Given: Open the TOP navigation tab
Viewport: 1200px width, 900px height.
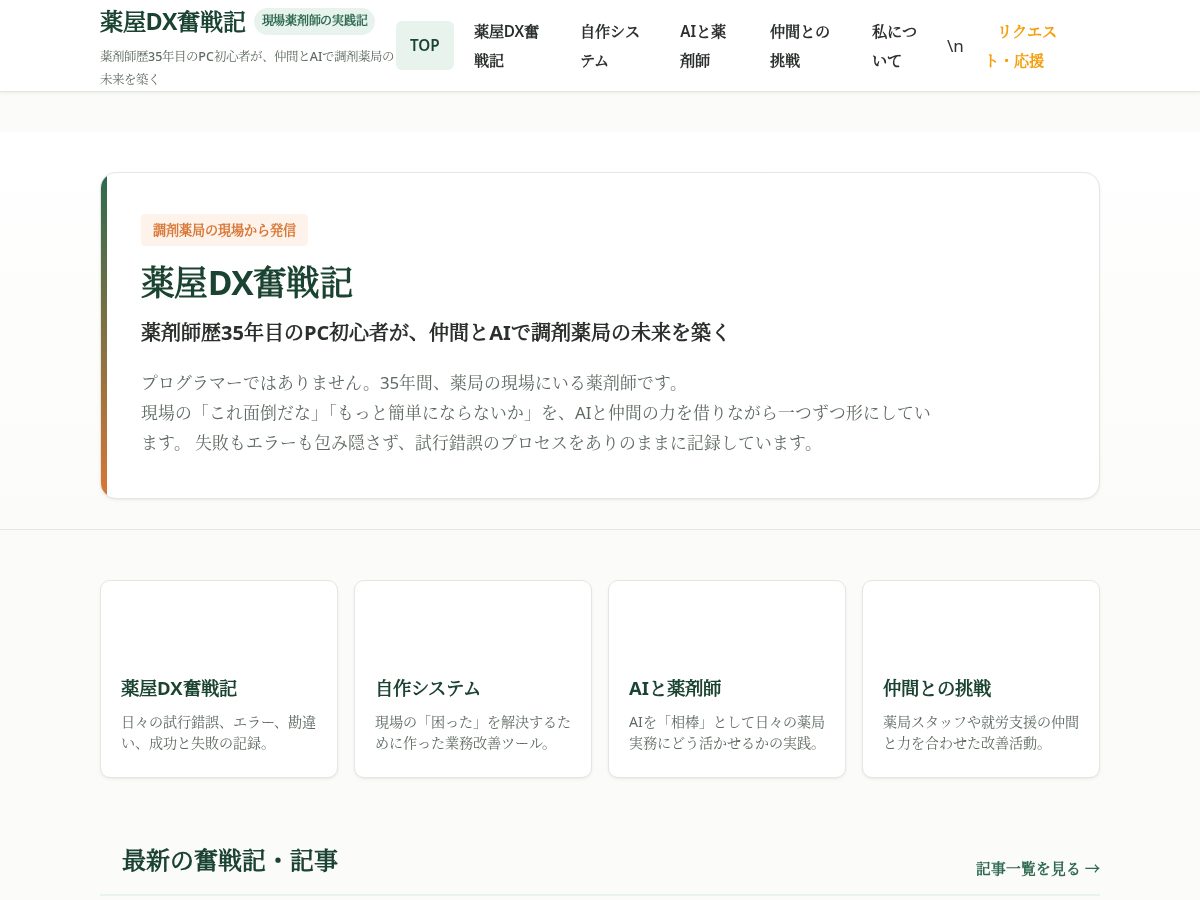Looking at the screenshot, I should coord(425,45).
